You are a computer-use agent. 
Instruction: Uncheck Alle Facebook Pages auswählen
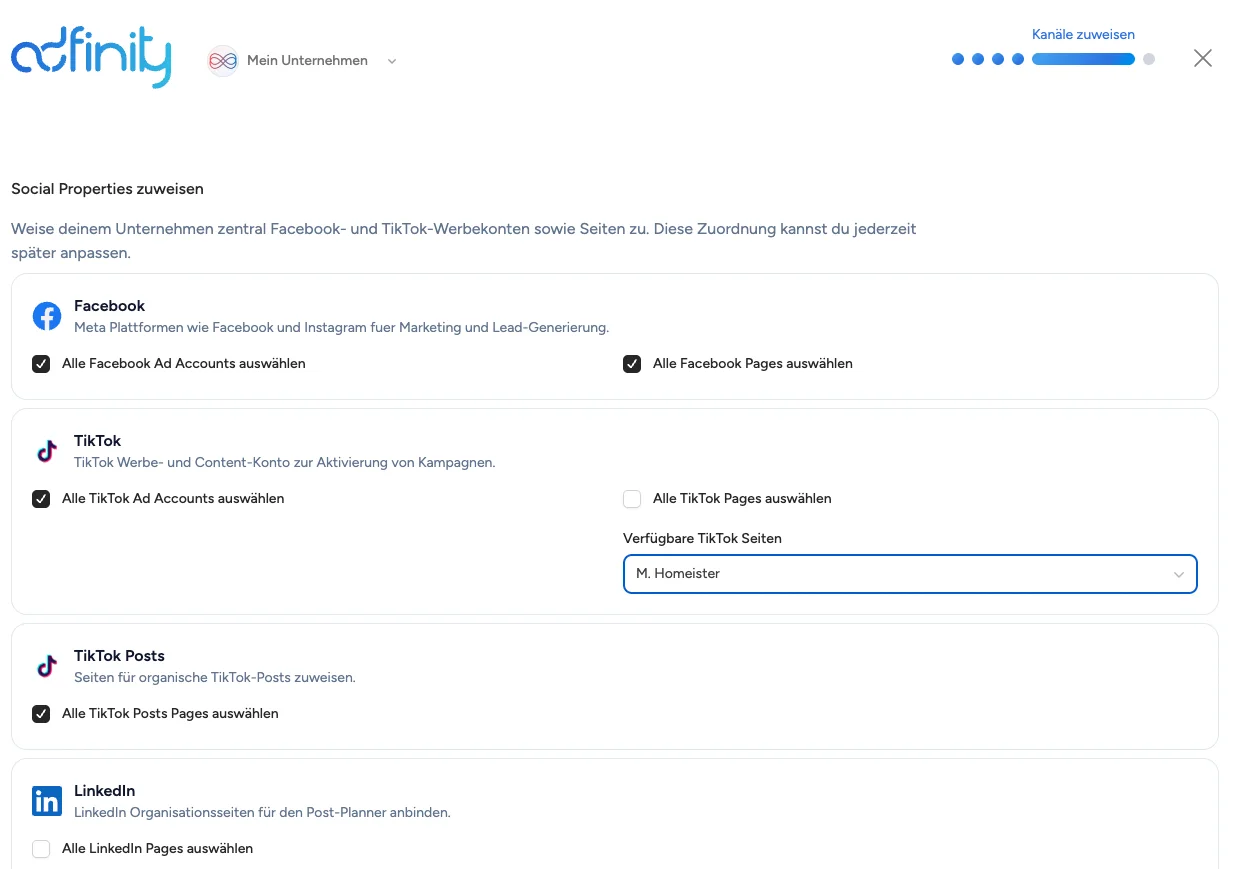point(632,364)
